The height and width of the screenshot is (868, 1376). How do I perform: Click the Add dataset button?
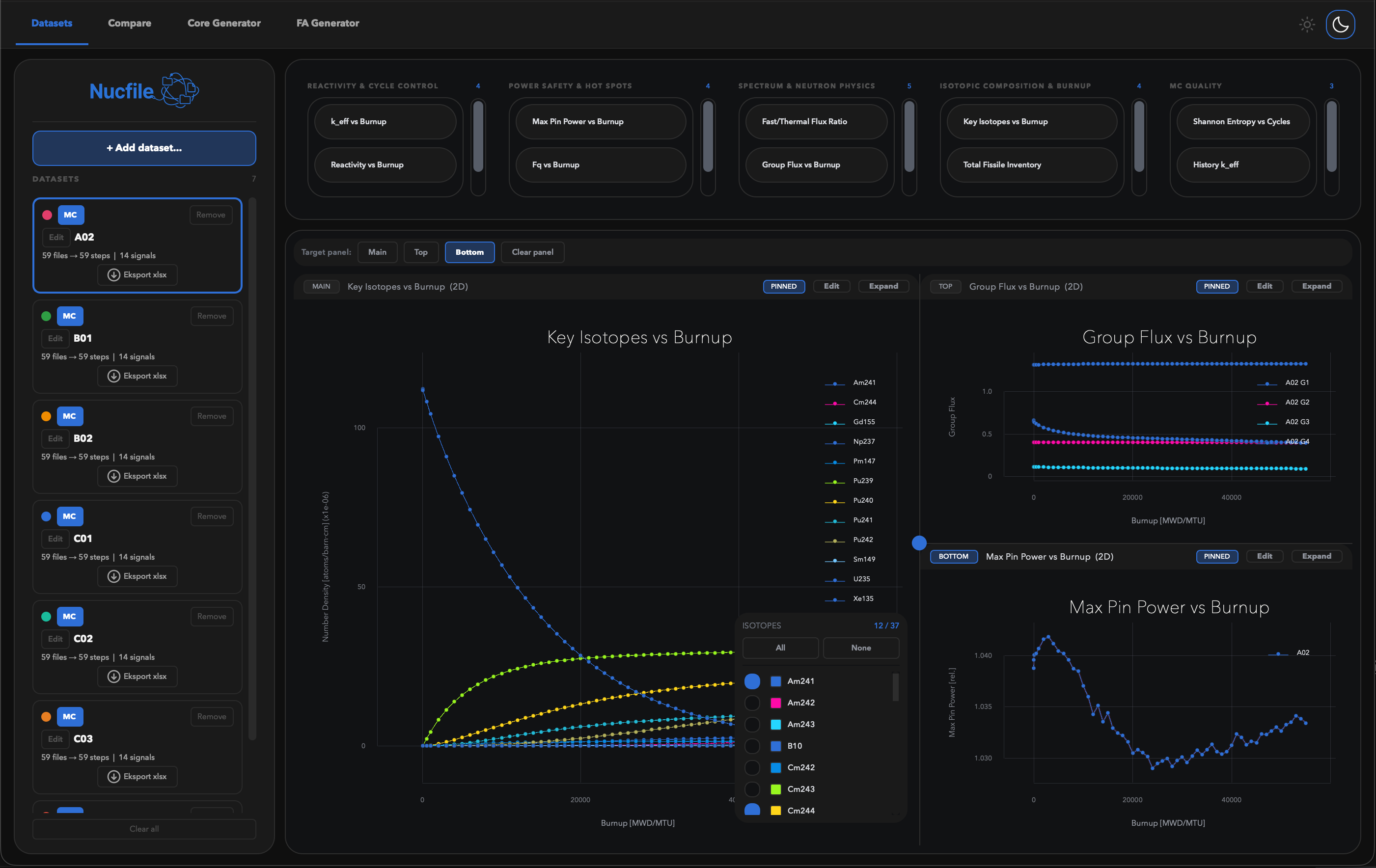(144, 148)
